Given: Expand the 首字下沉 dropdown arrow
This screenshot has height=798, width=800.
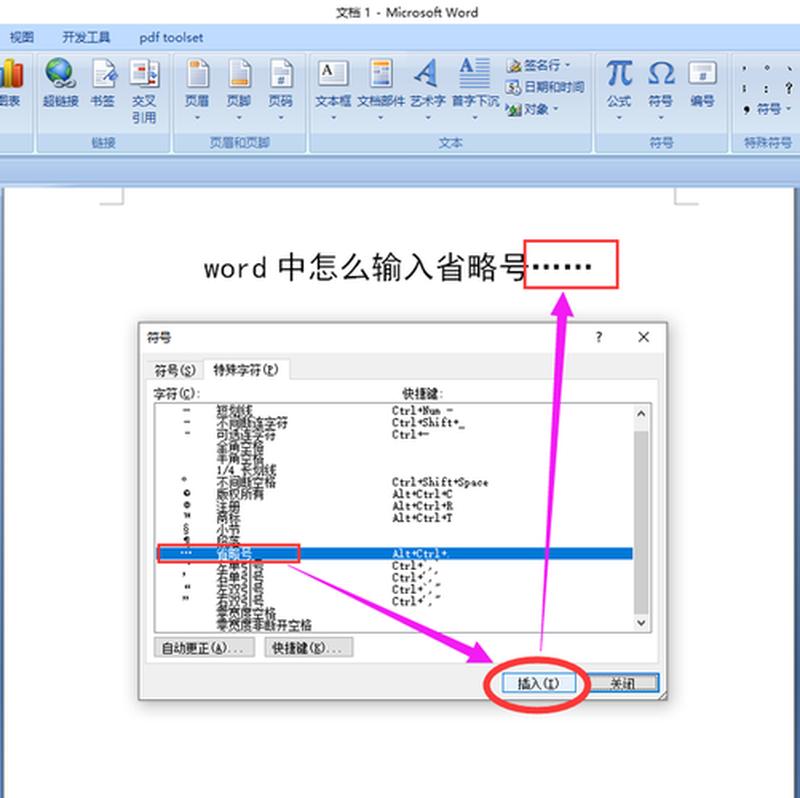Looking at the screenshot, I should (475, 118).
